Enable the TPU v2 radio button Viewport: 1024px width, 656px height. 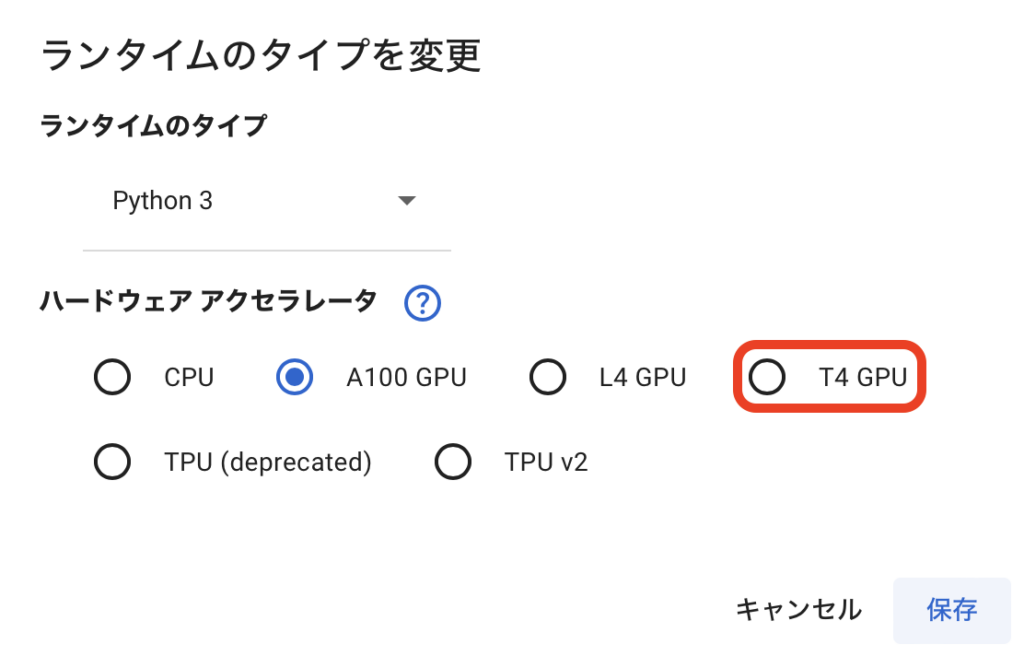coord(453,462)
